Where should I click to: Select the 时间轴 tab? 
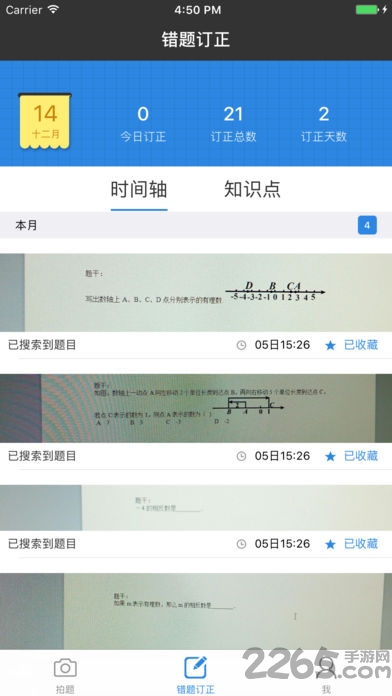point(139,190)
